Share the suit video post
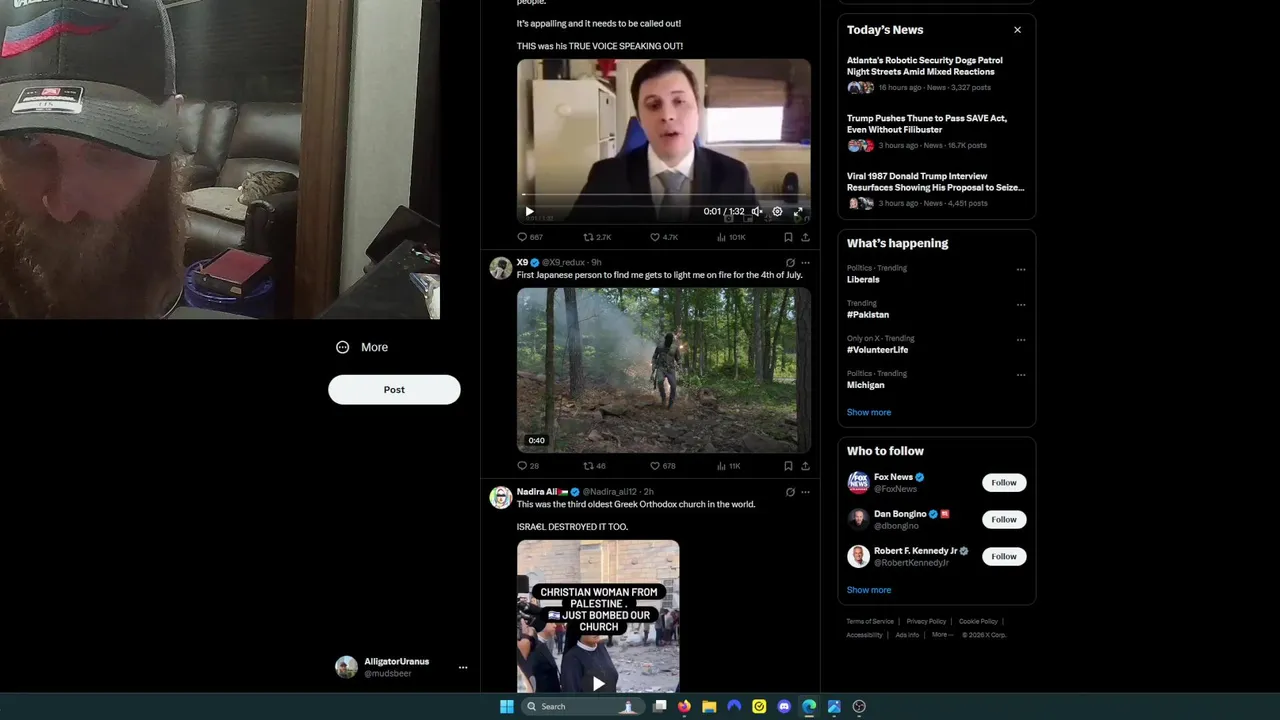 coord(805,237)
